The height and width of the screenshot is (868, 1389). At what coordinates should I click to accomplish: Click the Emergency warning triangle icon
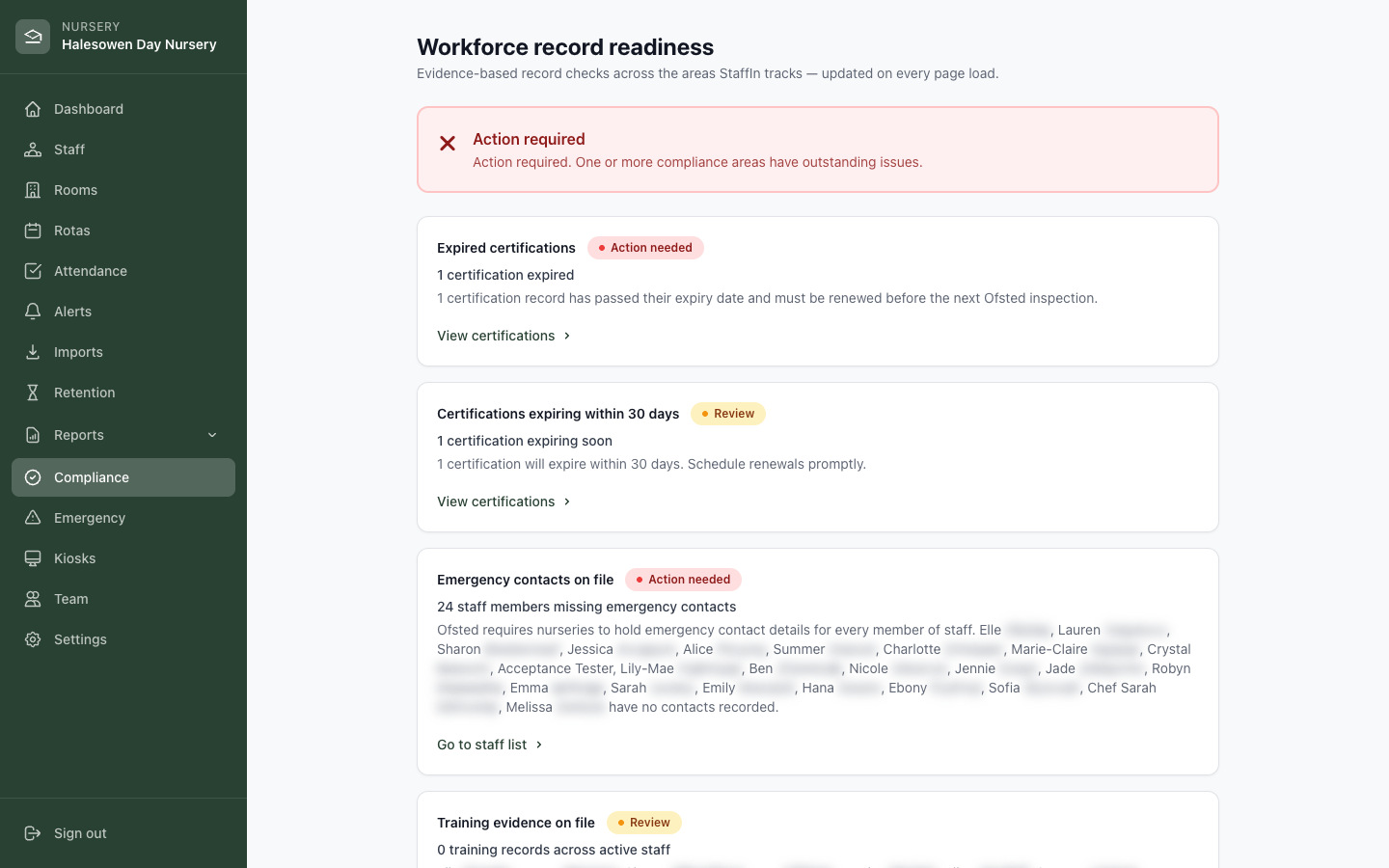point(33,518)
